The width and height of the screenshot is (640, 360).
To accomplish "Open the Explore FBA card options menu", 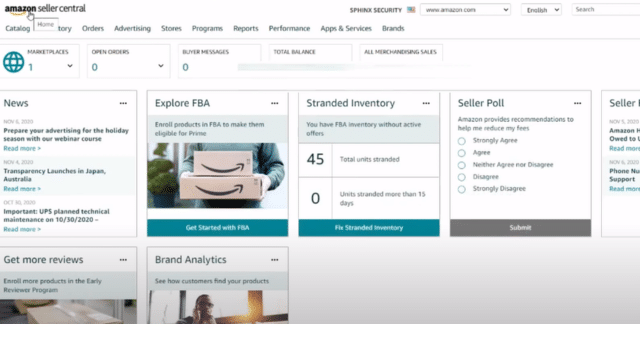I will pos(275,103).
